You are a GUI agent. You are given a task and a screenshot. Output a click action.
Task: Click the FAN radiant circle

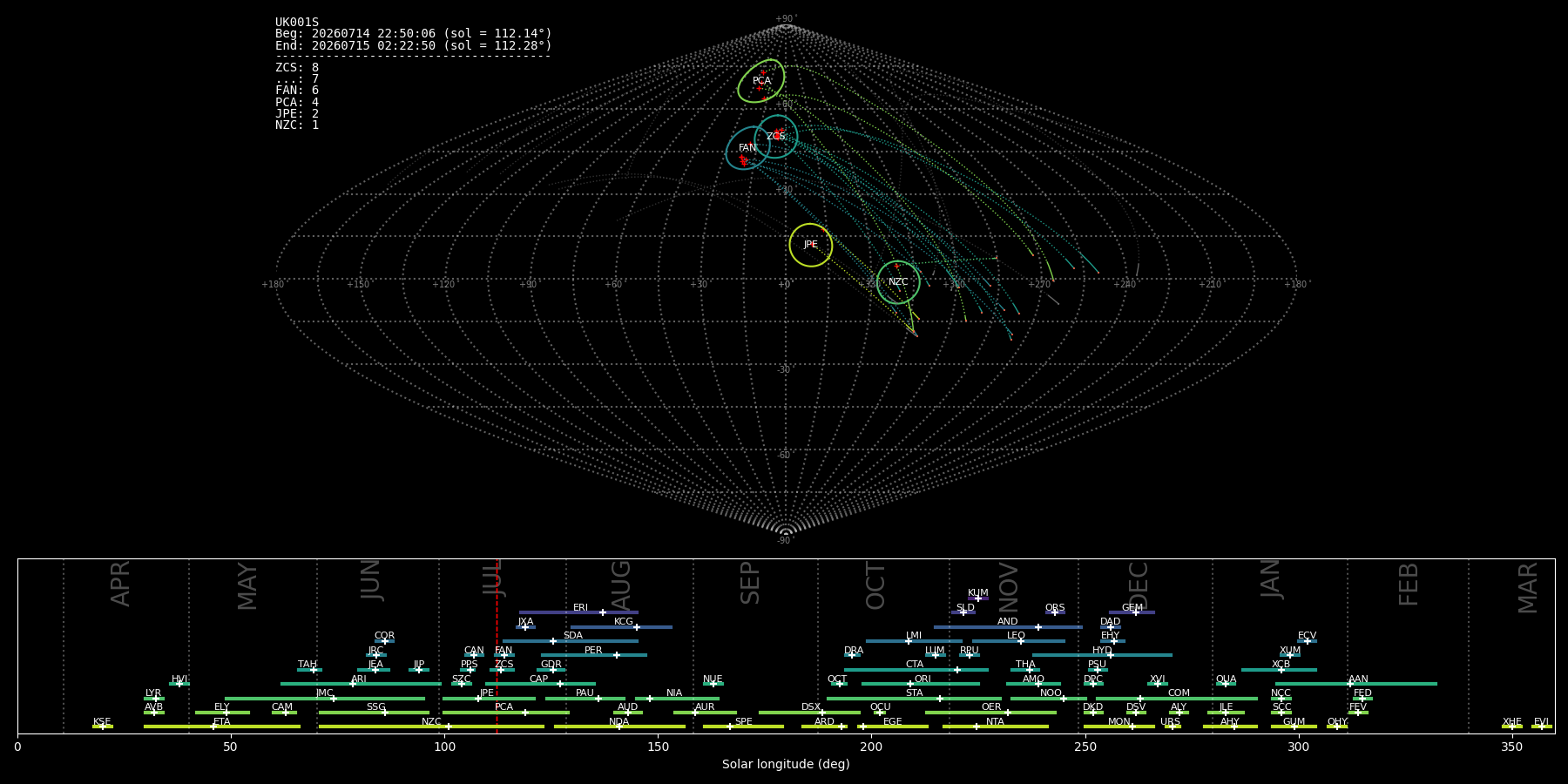[x=748, y=148]
